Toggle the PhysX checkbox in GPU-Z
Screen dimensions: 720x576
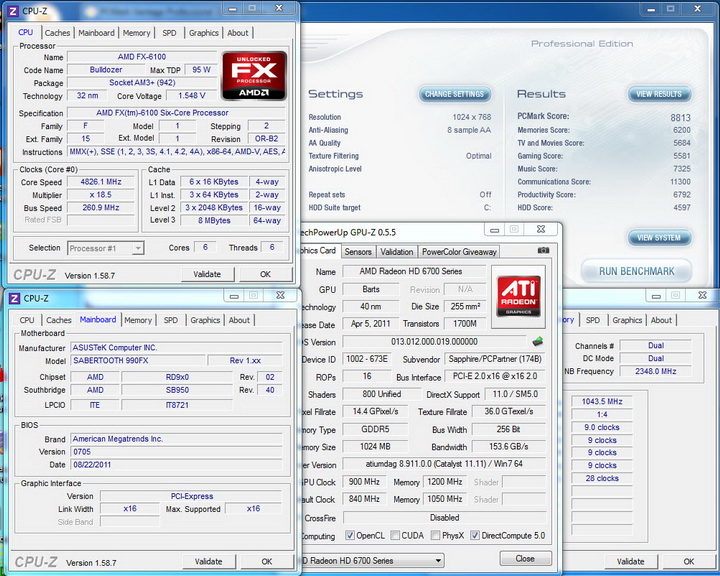pyautogui.click(x=435, y=536)
